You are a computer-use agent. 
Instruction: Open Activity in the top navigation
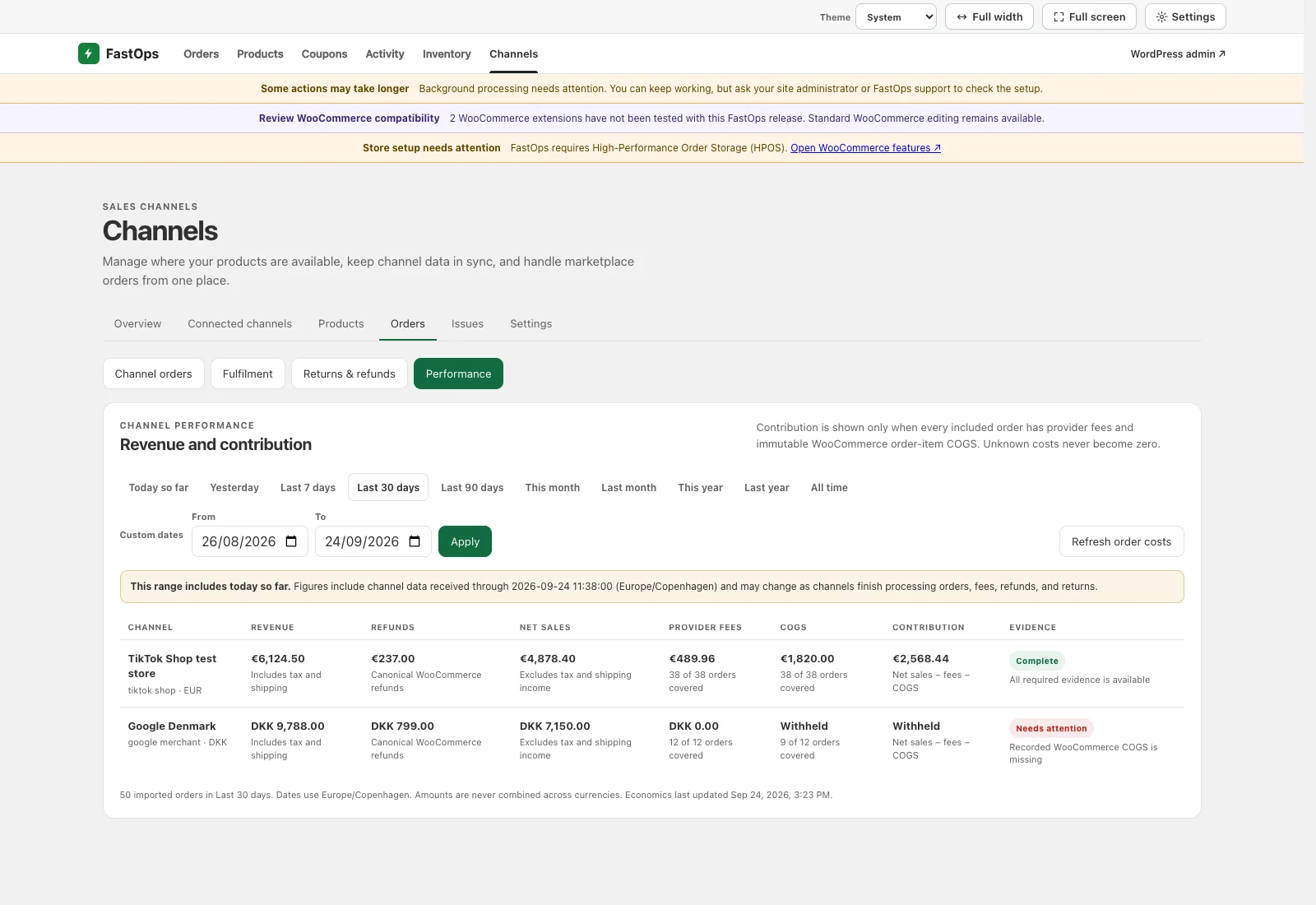tap(385, 54)
